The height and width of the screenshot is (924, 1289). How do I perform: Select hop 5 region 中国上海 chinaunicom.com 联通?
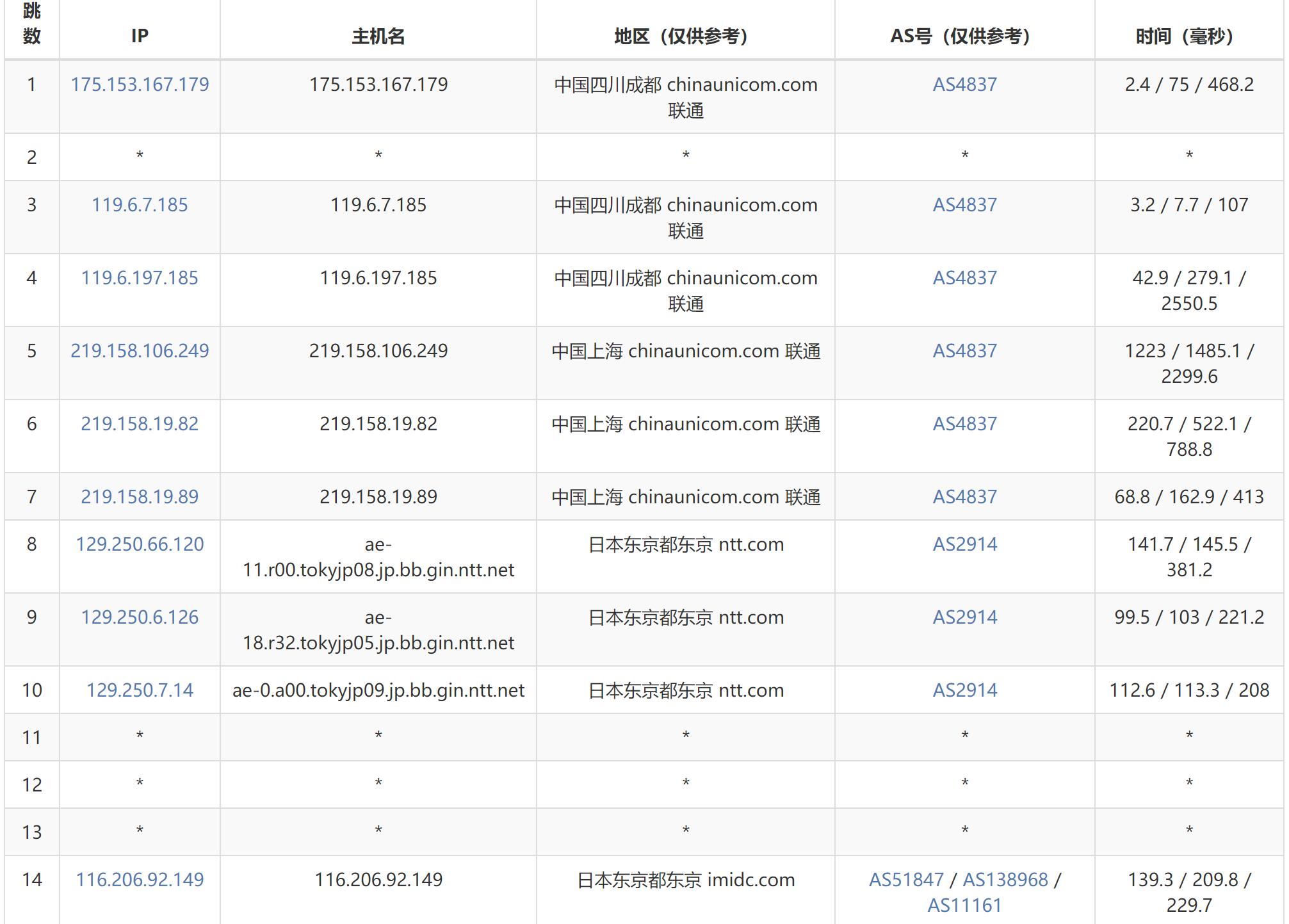(686, 351)
